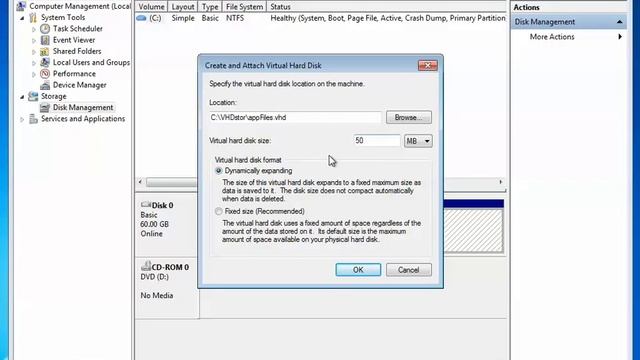Click the Local Users and Groups icon
The height and width of the screenshot is (360, 640).
click(x=45, y=62)
